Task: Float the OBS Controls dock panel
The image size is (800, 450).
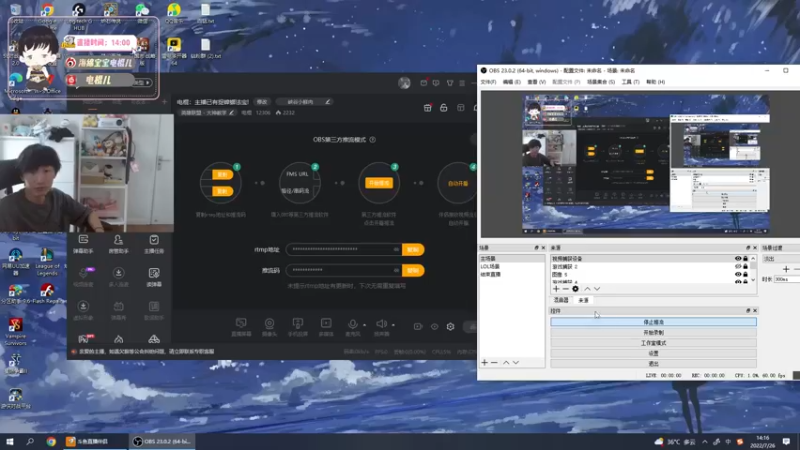Action: pos(748,311)
